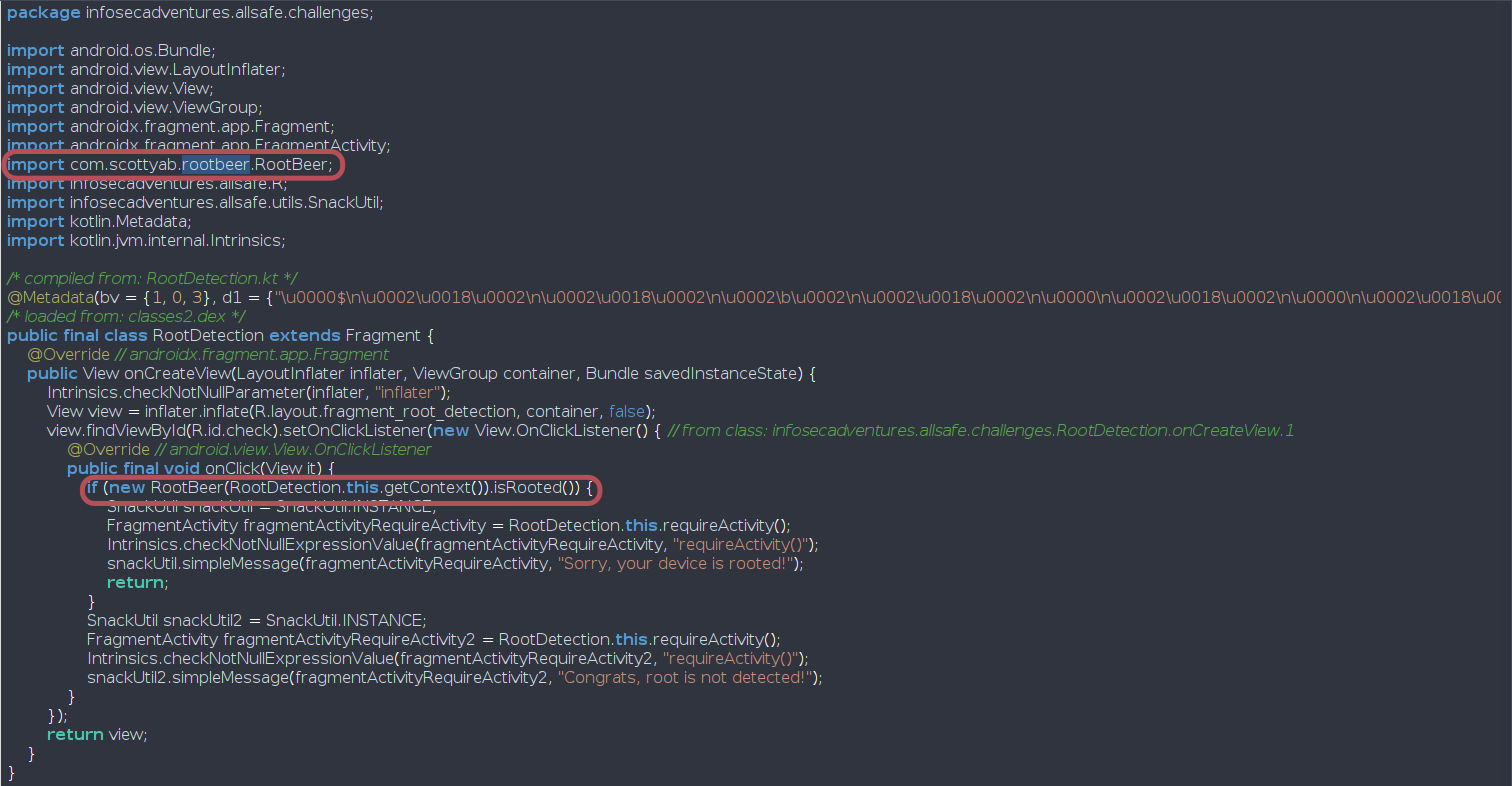Select the "Sorry, your device is rooted!" string
Viewport: 1512px width, 786px height.
[x=679, y=564]
